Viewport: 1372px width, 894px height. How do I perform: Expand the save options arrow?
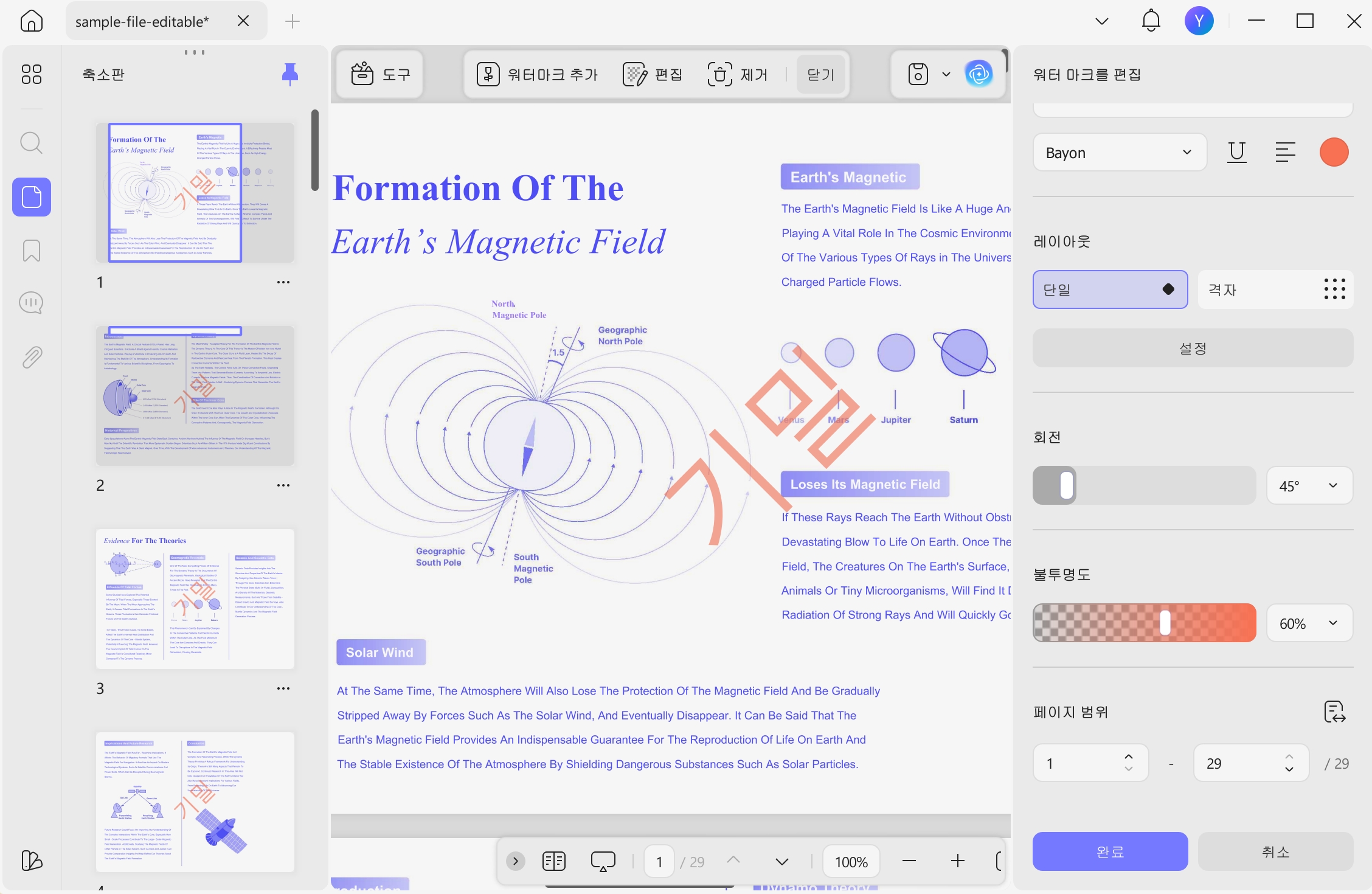click(x=946, y=74)
